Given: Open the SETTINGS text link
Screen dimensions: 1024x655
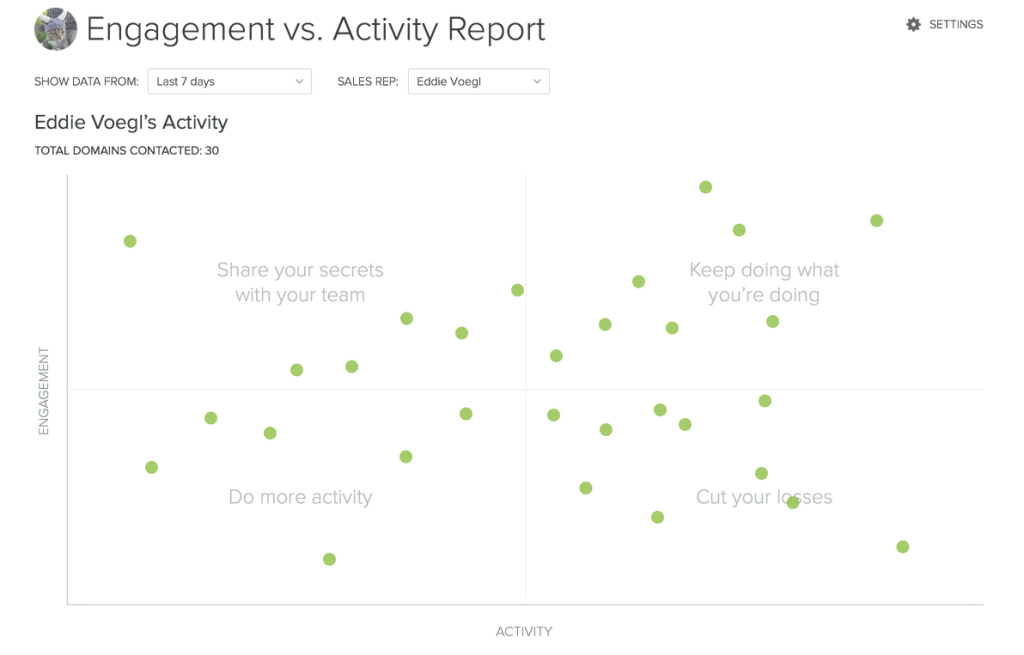Looking at the screenshot, I should coord(956,25).
